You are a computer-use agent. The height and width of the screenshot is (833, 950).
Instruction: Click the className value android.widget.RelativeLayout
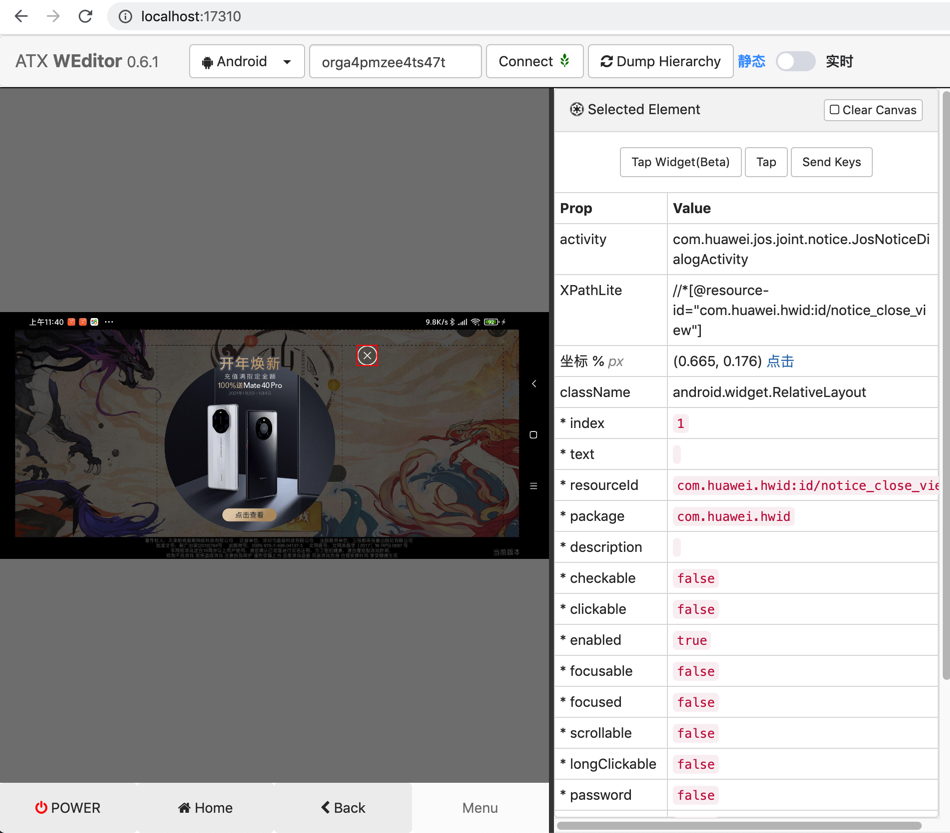(x=769, y=392)
